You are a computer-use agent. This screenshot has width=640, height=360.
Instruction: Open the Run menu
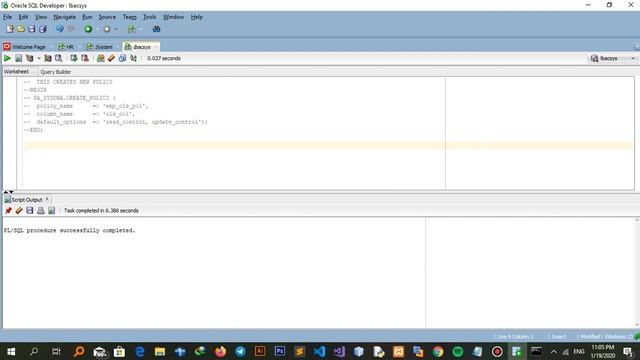coord(87,17)
